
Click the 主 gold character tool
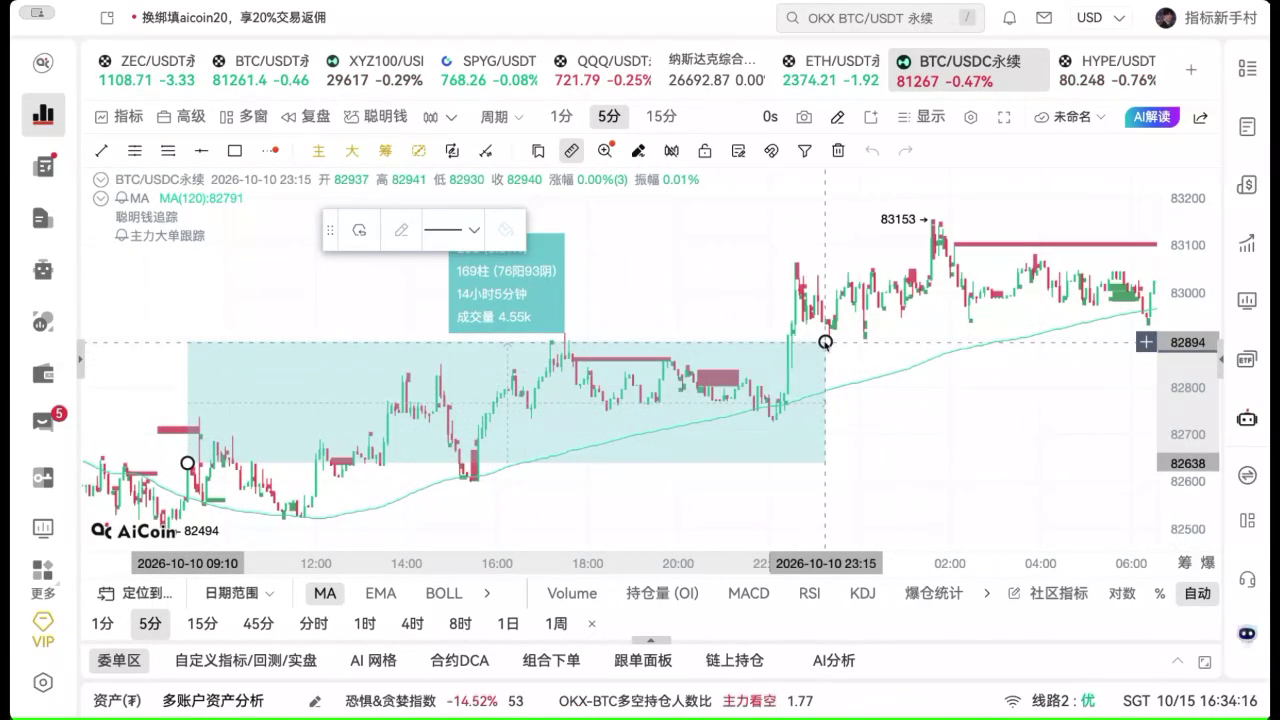pyautogui.click(x=319, y=151)
